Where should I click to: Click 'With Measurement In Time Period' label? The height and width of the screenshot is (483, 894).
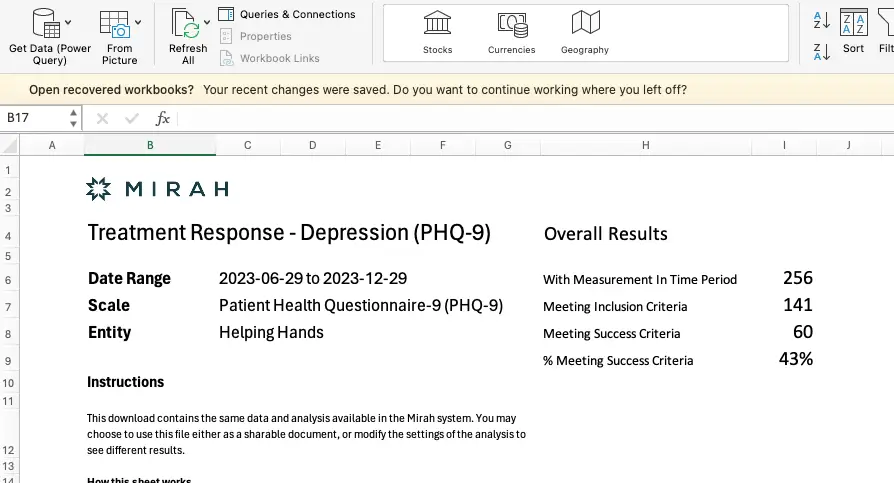[x=640, y=279]
